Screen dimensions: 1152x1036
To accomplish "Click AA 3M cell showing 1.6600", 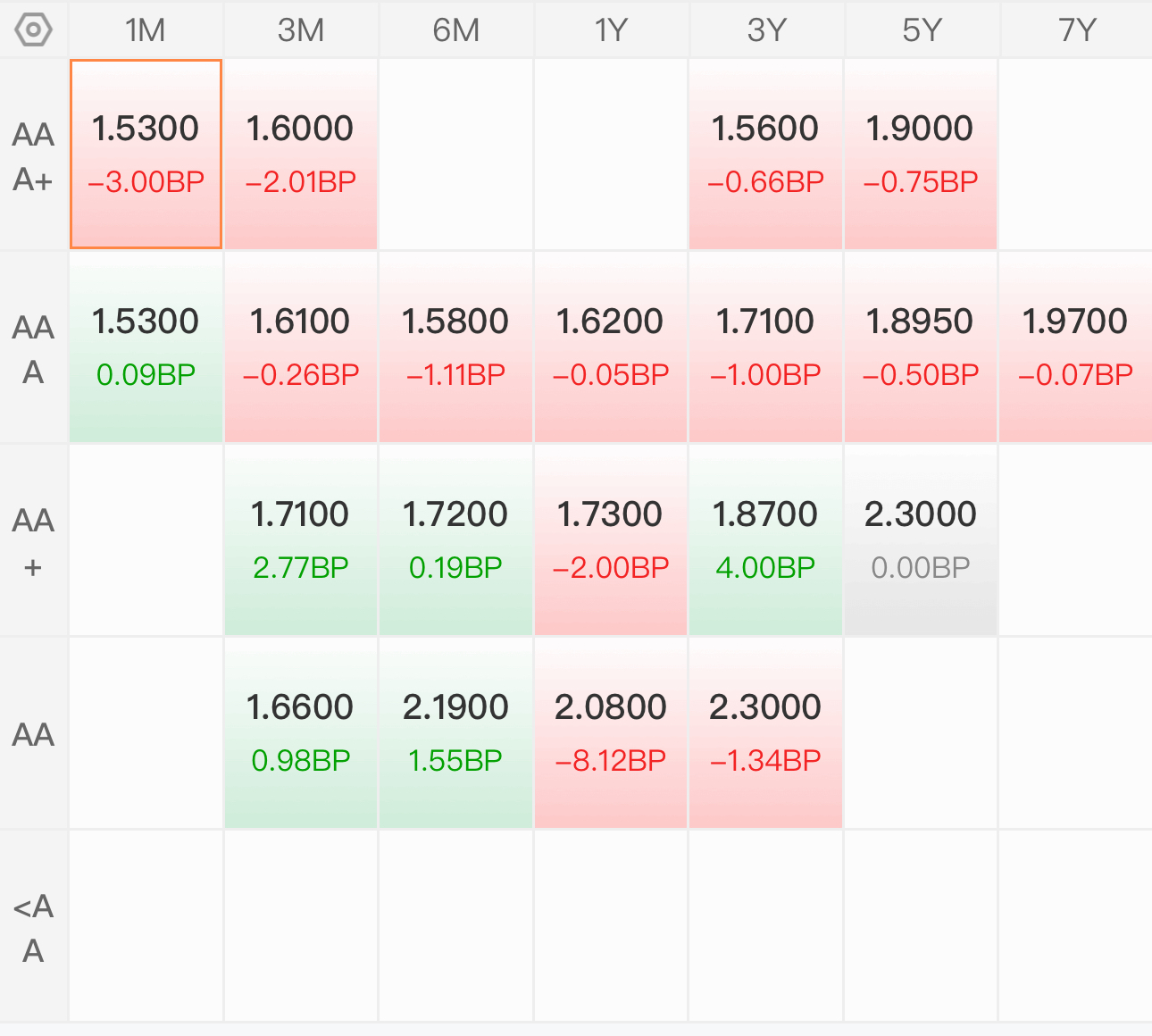I will pyautogui.click(x=301, y=733).
